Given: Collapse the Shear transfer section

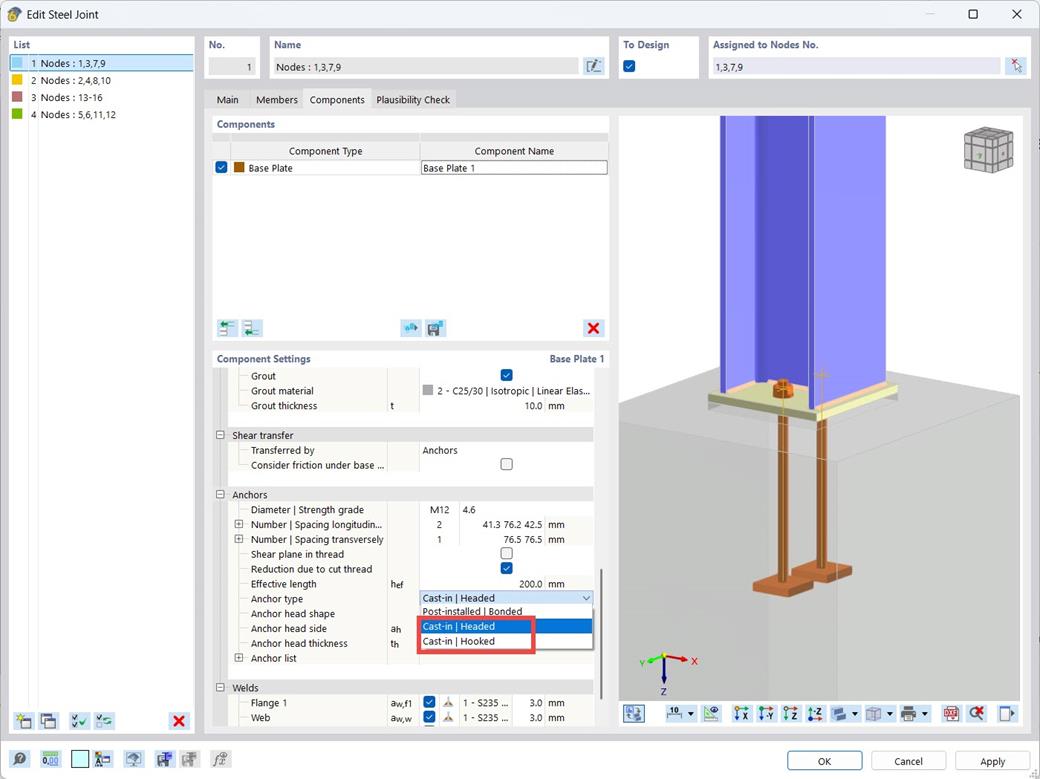Looking at the screenshot, I should click(x=220, y=435).
